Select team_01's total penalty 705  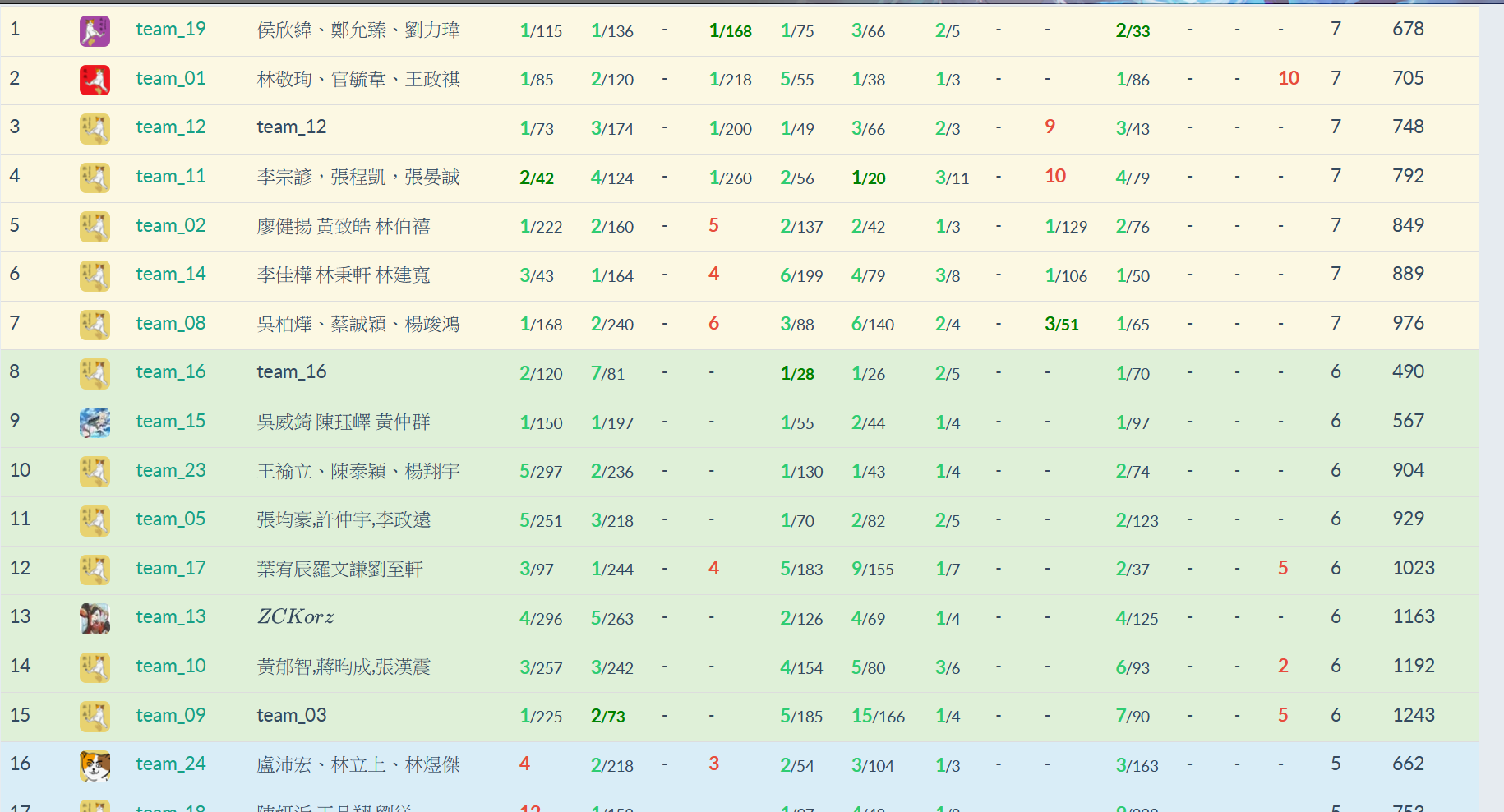click(x=1408, y=79)
